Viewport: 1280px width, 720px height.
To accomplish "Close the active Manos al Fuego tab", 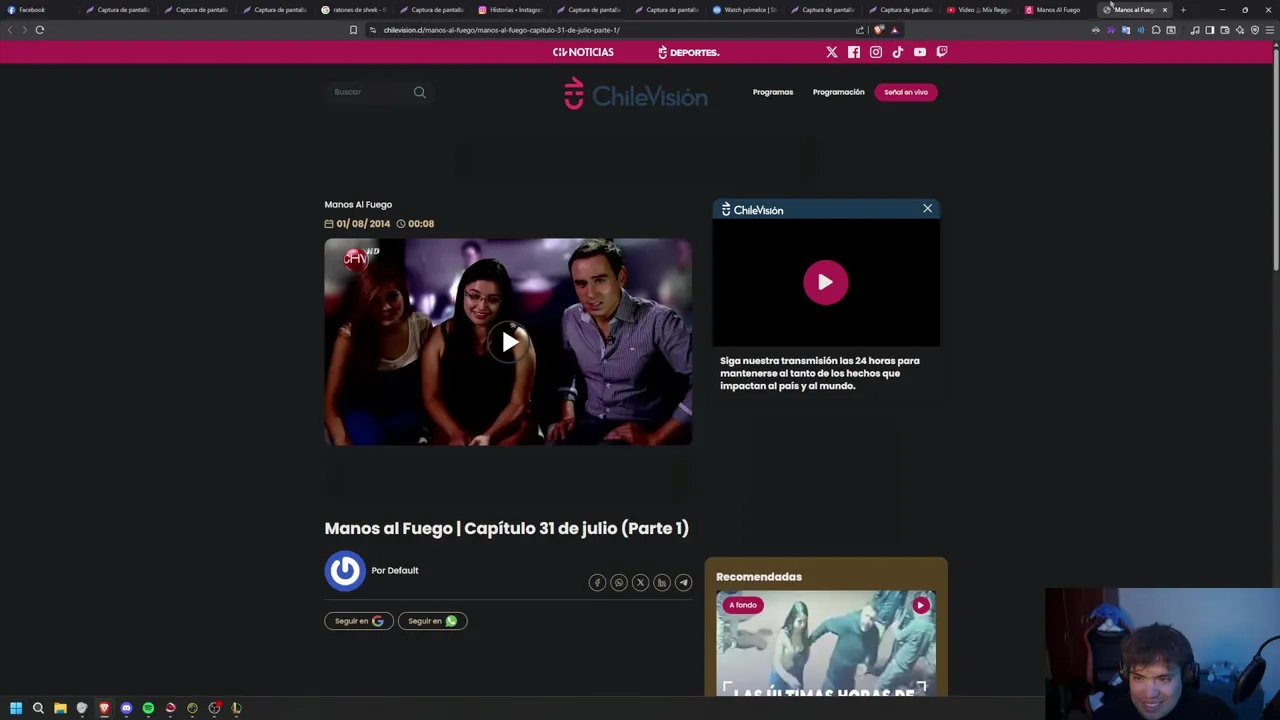I will click(x=1164, y=10).
